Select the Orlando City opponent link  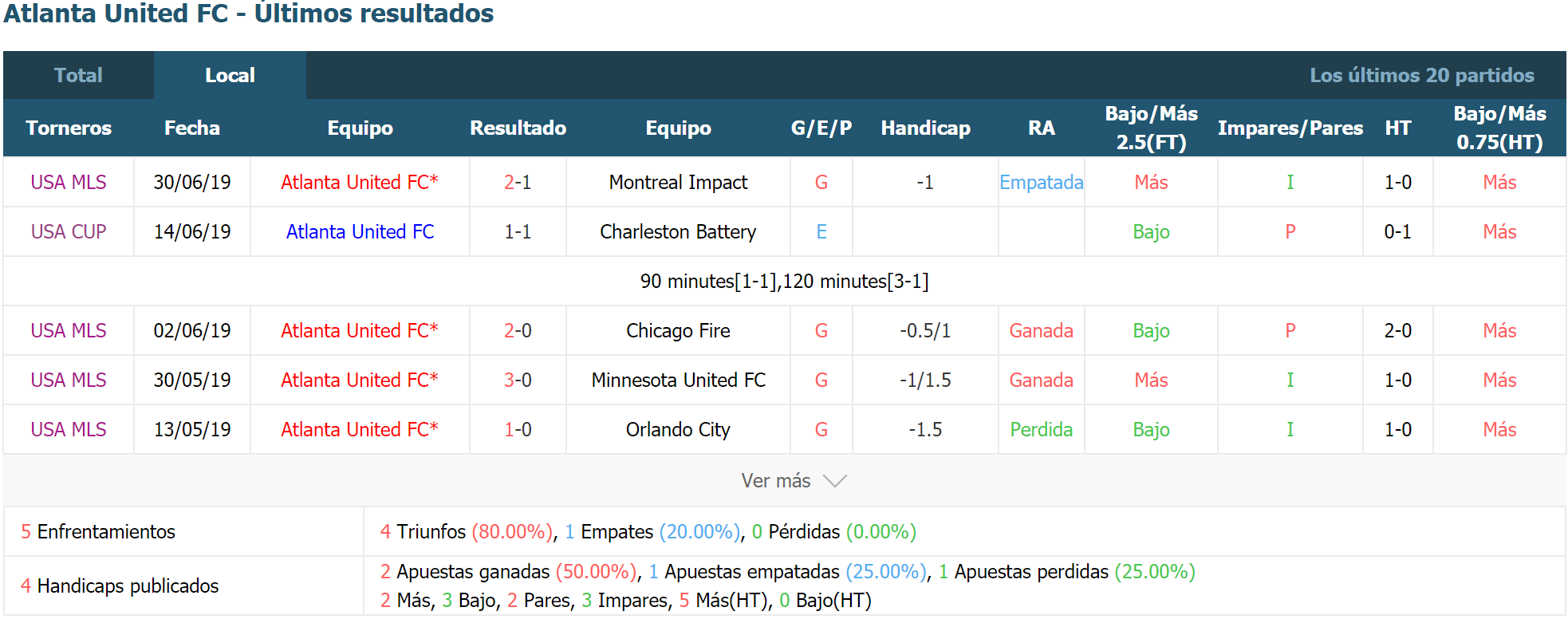678,430
